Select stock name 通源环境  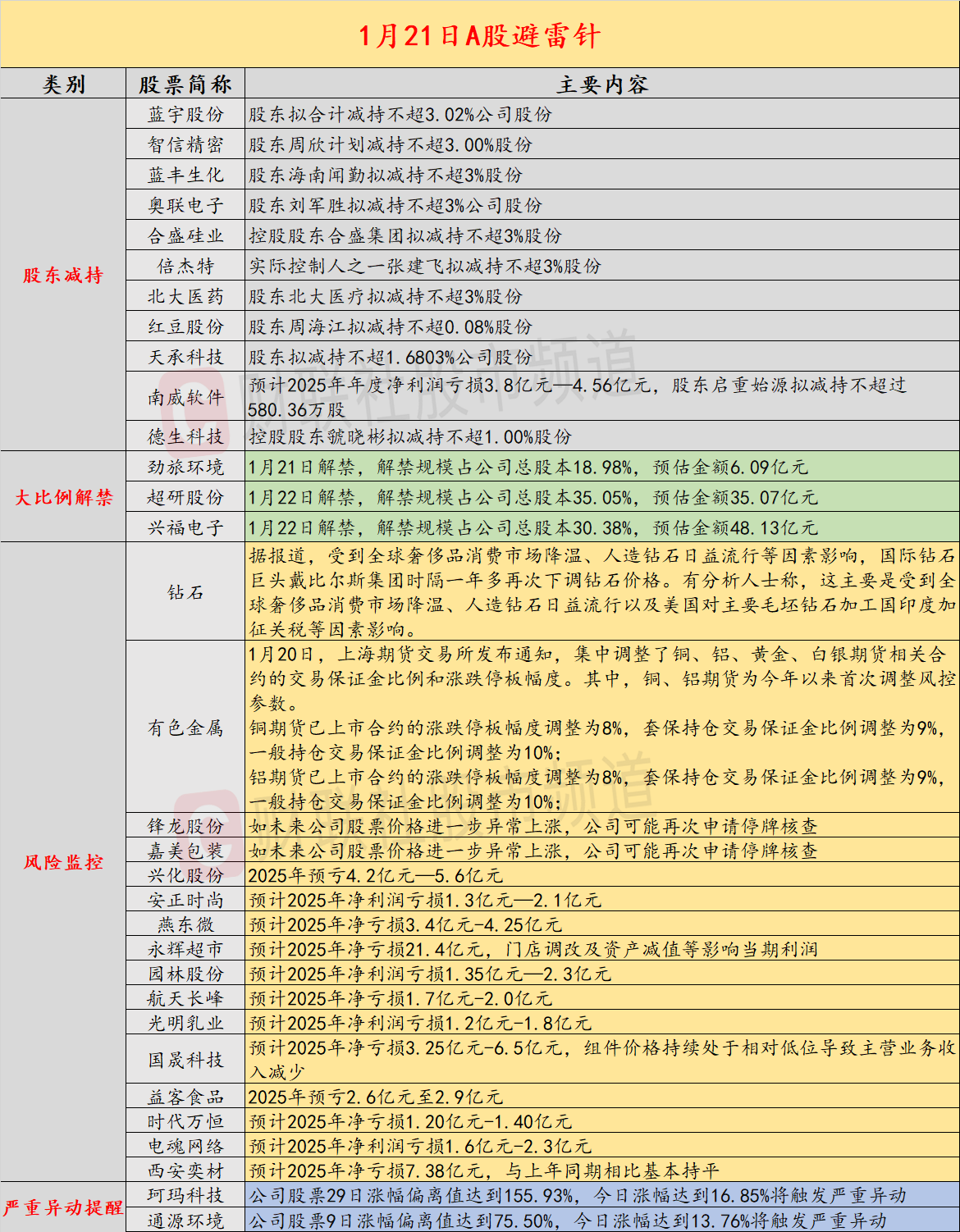(185, 1220)
